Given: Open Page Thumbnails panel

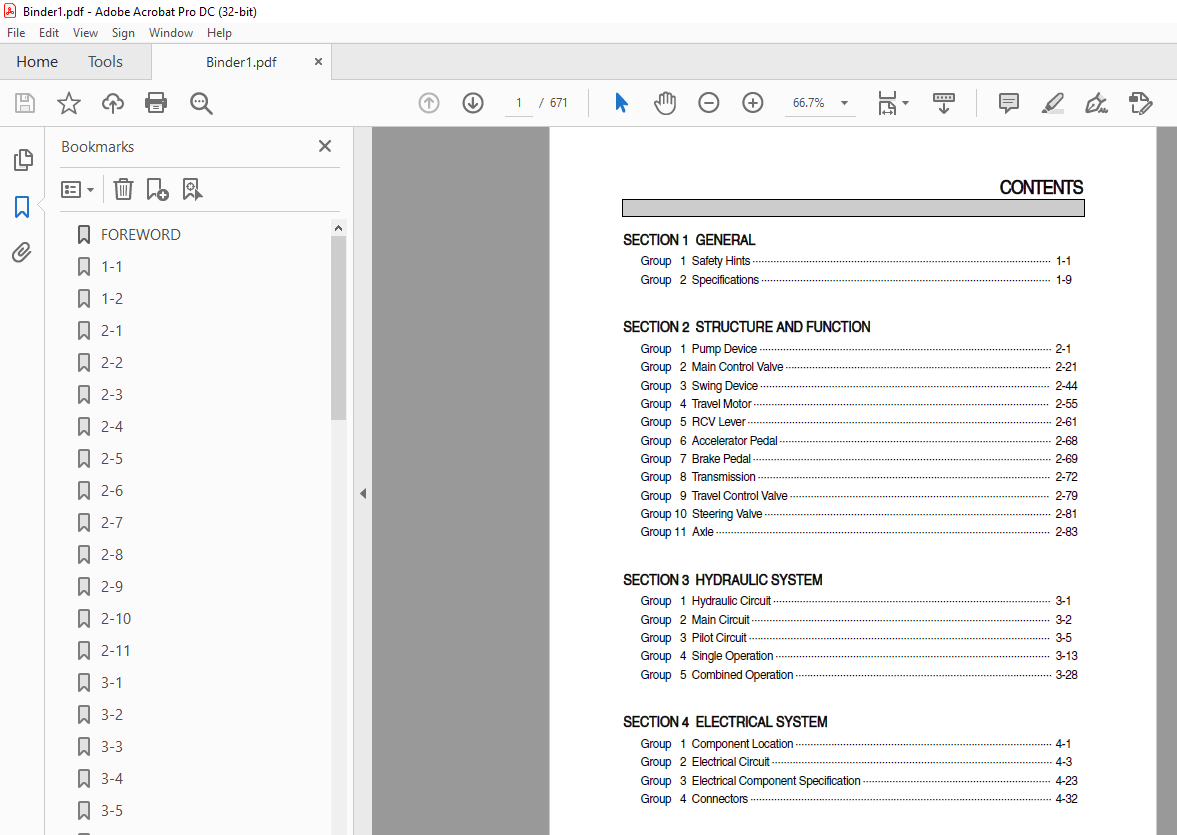Looking at the screenshot, I should (23, 160).
